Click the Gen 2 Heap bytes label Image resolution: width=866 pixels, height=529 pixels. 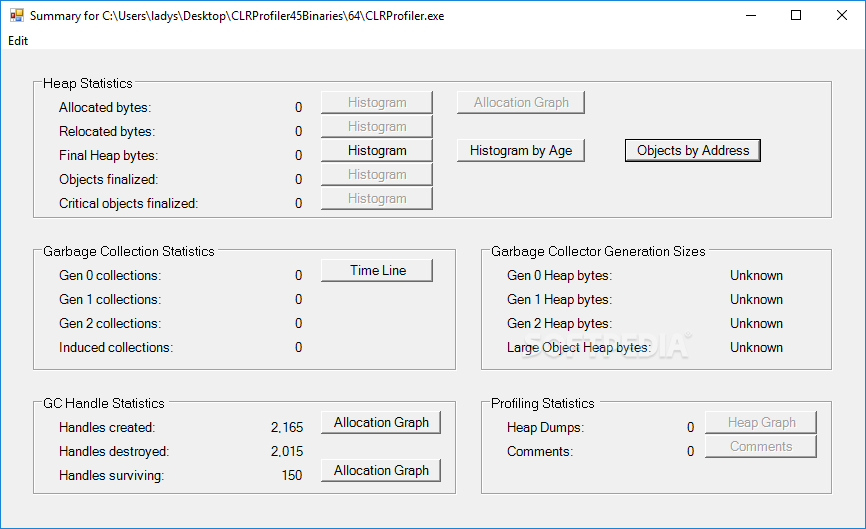click(x=559, y=324)
